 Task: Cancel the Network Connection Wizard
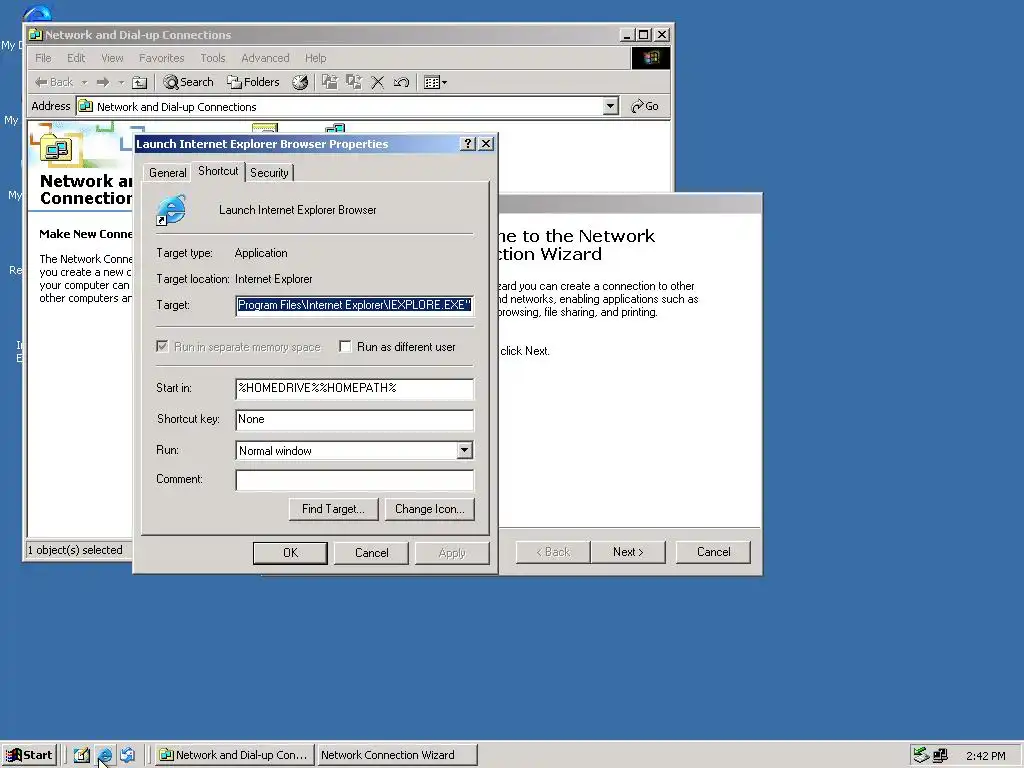[713, 552]
